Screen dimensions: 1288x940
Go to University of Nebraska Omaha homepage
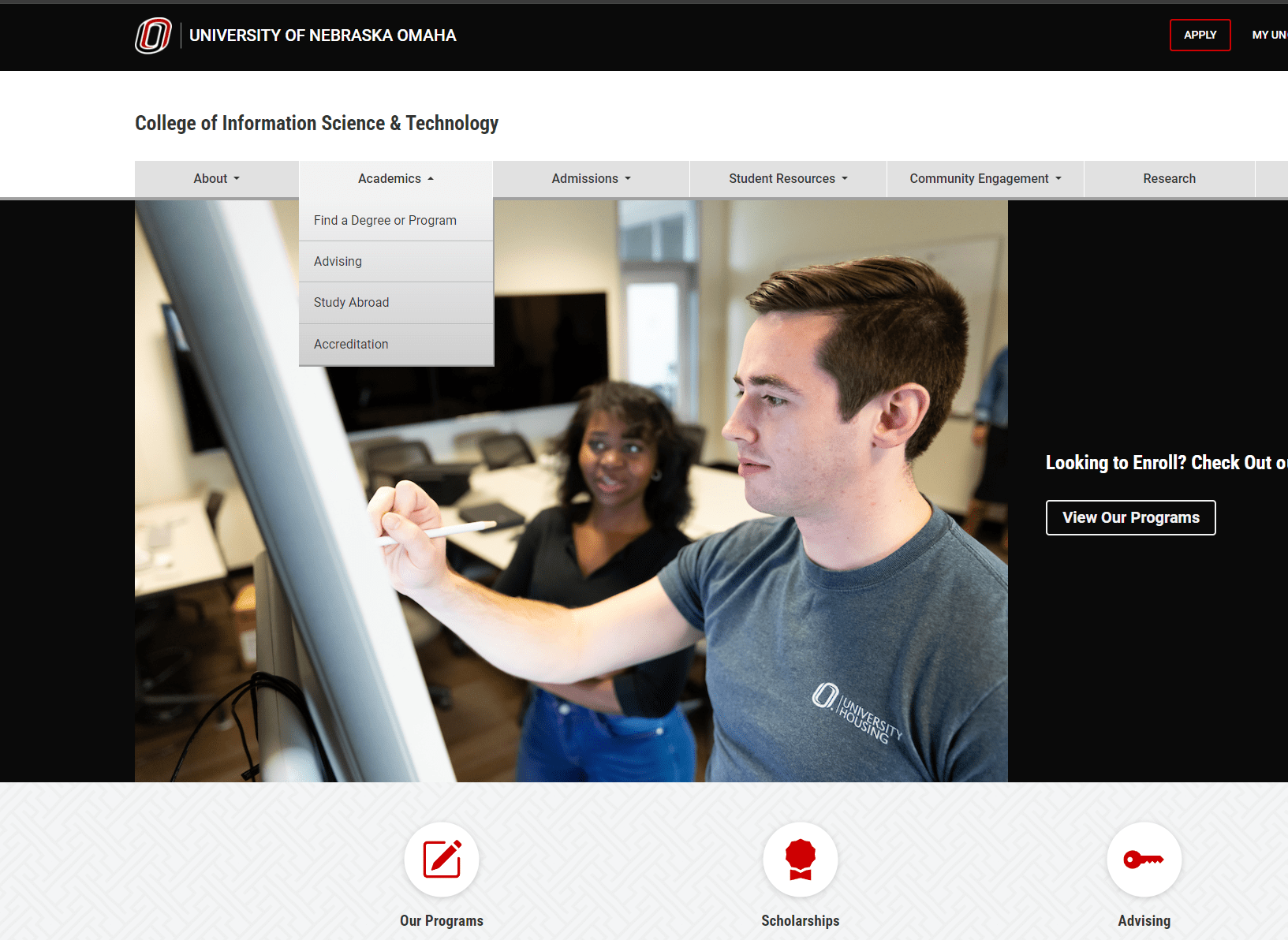(x=323, y=35)
